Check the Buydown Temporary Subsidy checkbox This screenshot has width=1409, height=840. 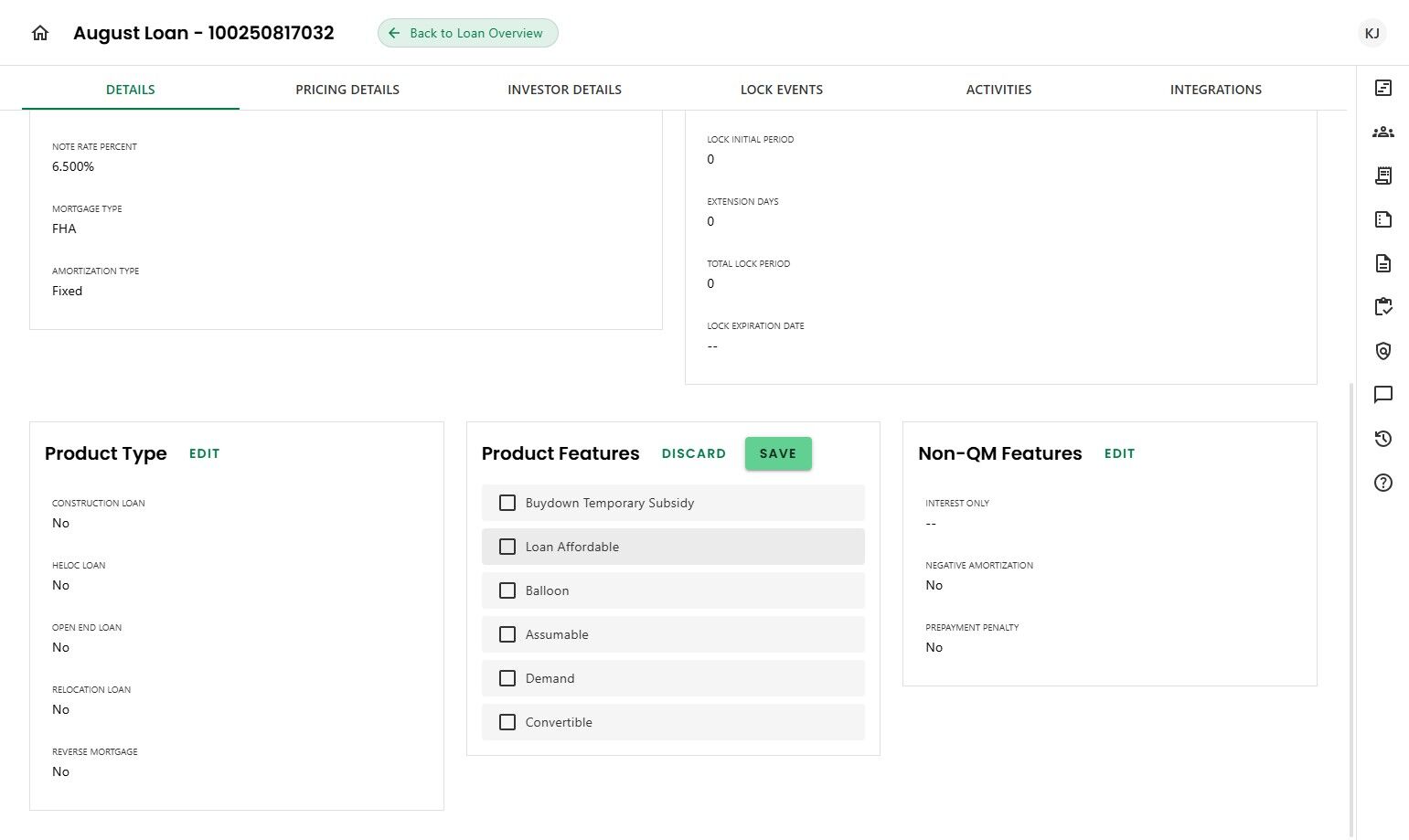(x=507, y=503)
